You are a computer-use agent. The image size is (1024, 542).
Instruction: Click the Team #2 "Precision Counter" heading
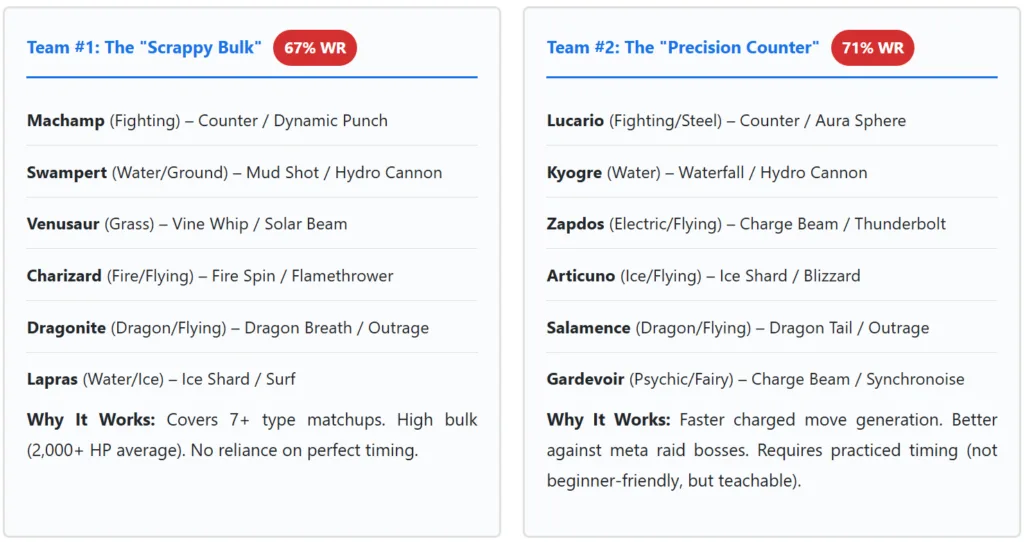point(682,48)
